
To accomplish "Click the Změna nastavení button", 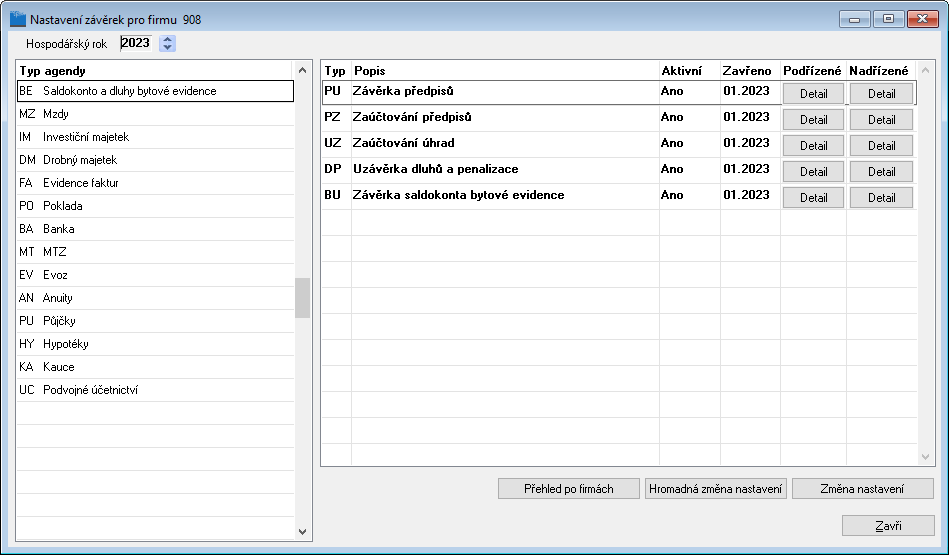I will [862, 489].
